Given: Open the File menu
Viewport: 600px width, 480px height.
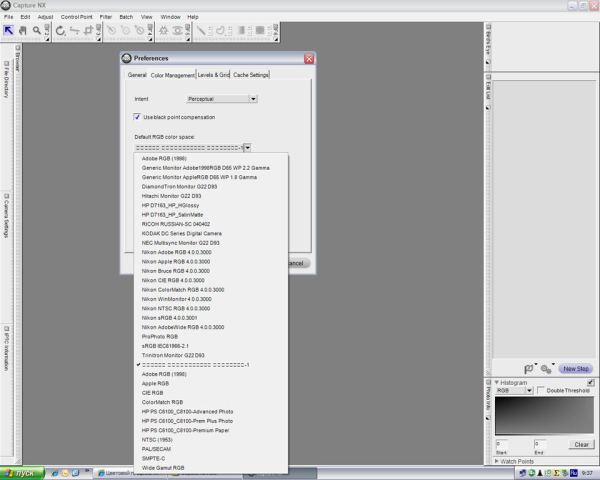Looking at the screenshot, I should tap(8, 17).
